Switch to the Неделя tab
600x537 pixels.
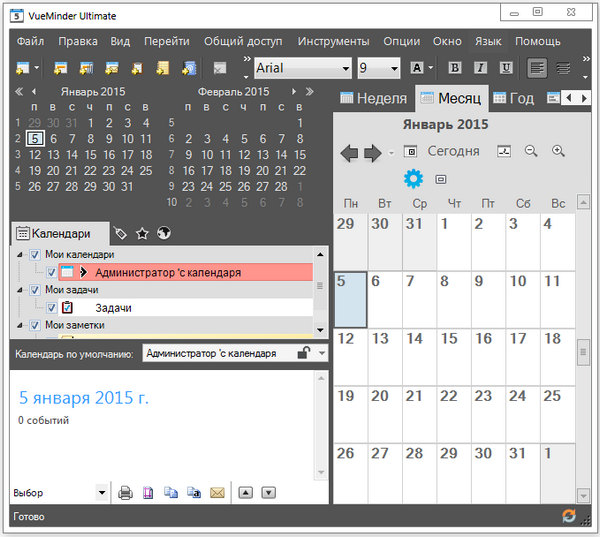pyautogui.click(x=373, y=98)
